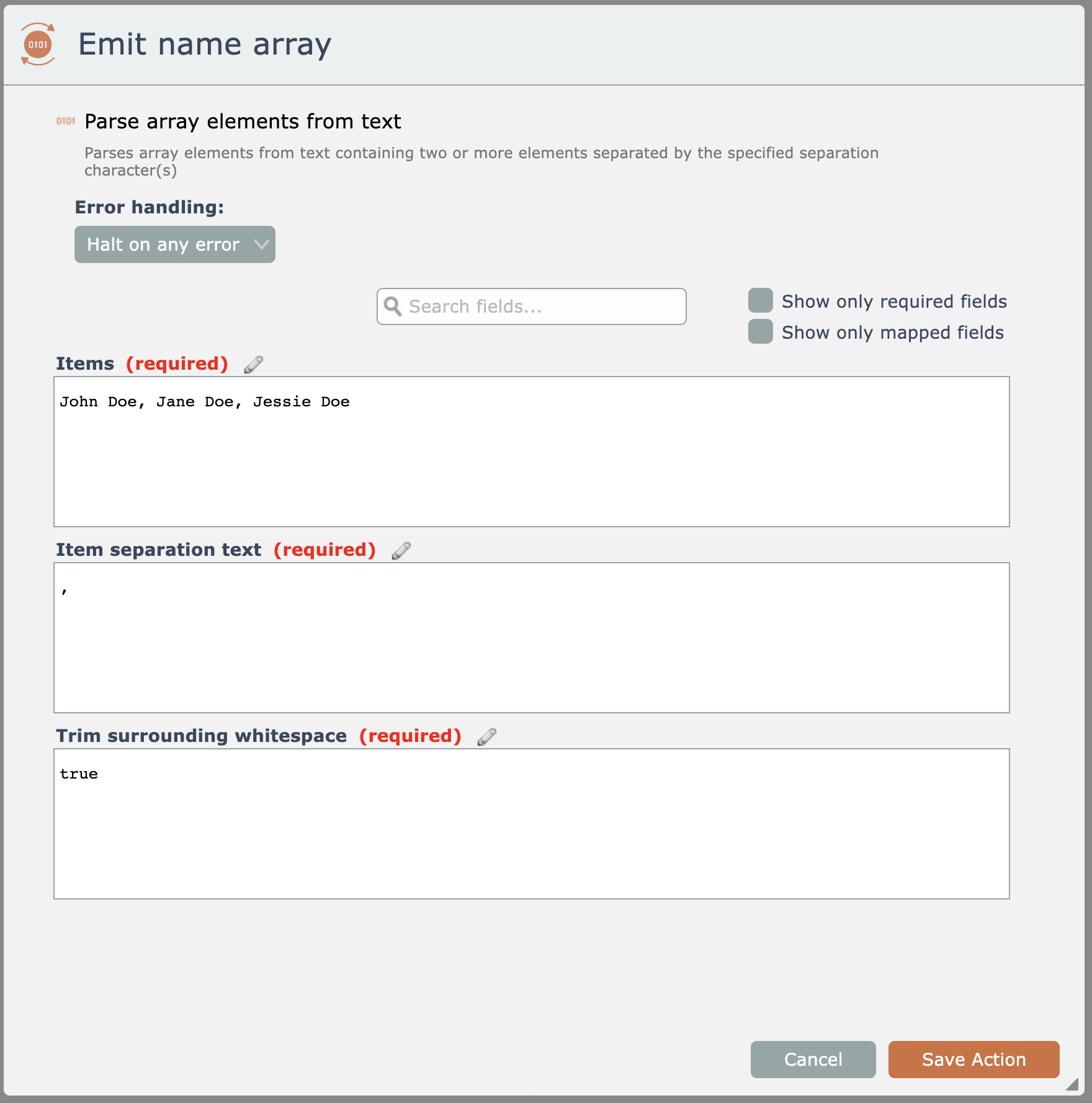Viewport: 1092px width, 1103px height.
Task: Open the Halt on any error dropdown
Action: coord(164,244)
